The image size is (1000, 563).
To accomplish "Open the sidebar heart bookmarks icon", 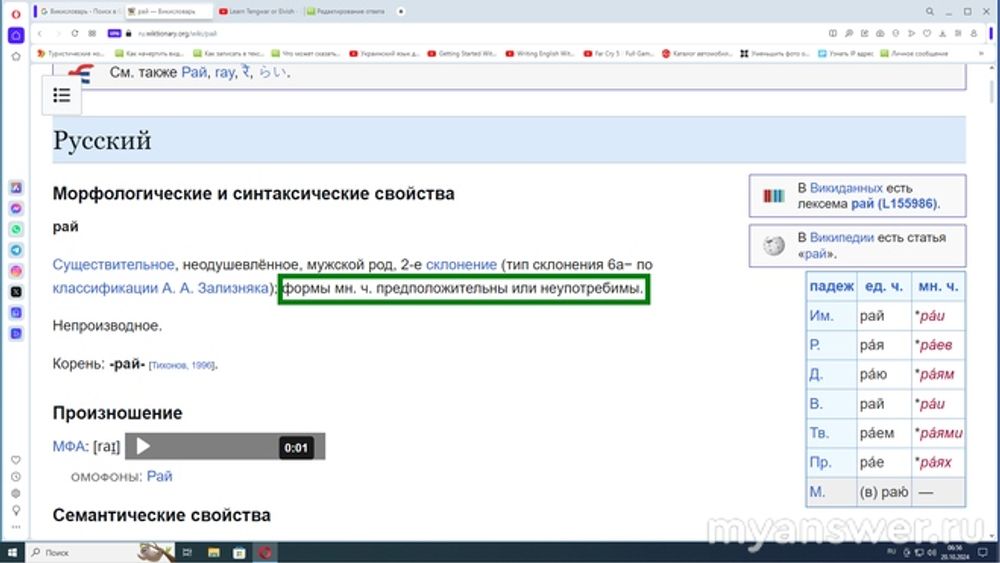I will 16,460.
